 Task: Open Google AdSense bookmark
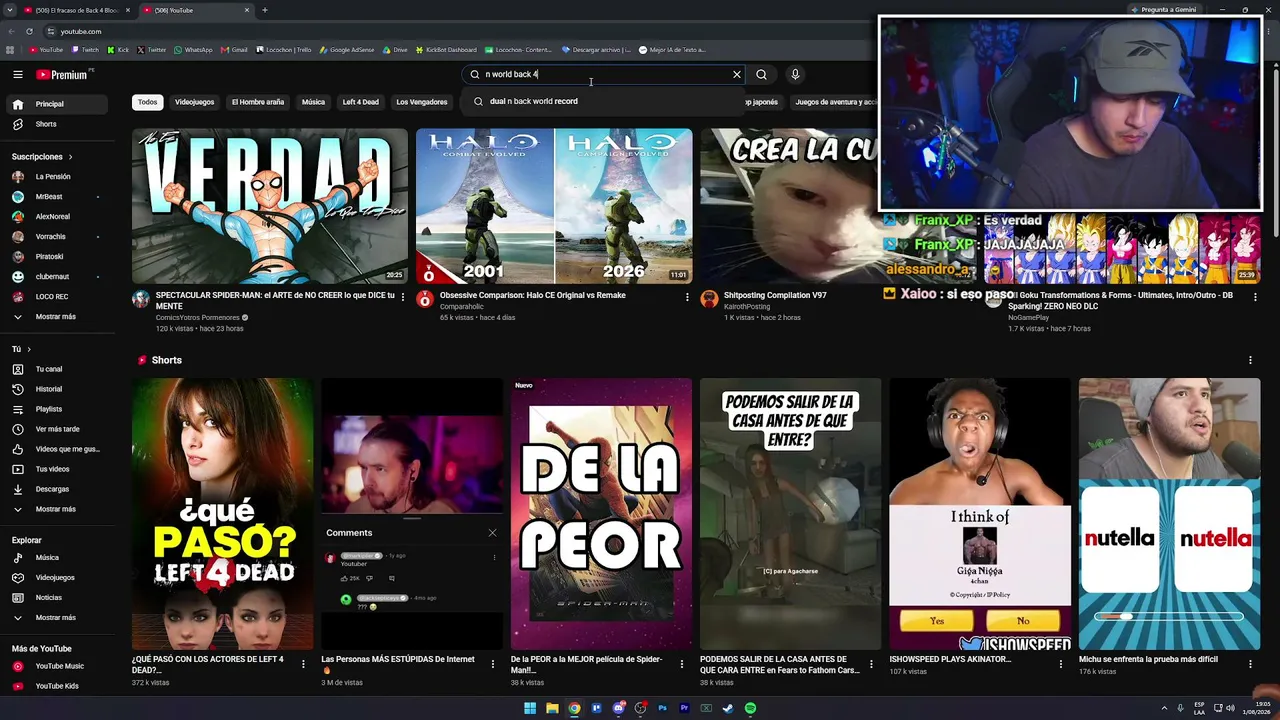pyautogui.click(x=346, y=49)
